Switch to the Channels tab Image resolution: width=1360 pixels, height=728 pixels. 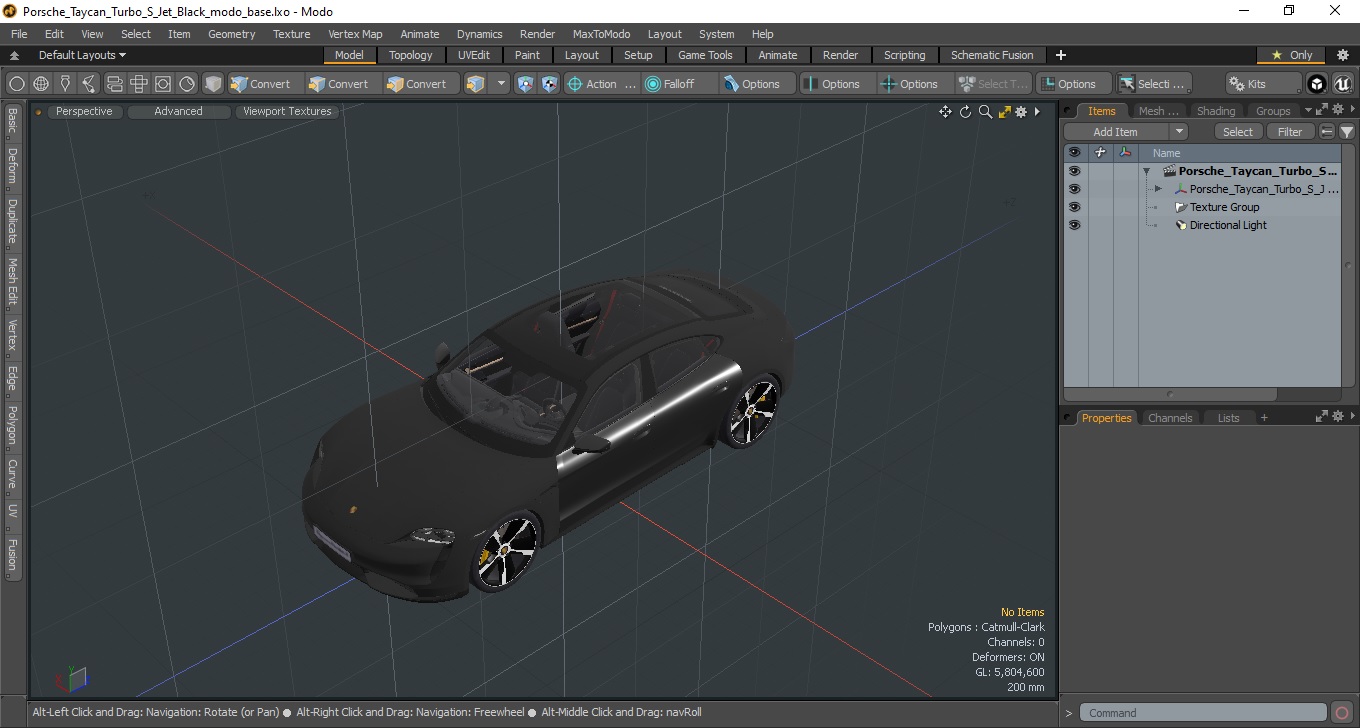1169,418
